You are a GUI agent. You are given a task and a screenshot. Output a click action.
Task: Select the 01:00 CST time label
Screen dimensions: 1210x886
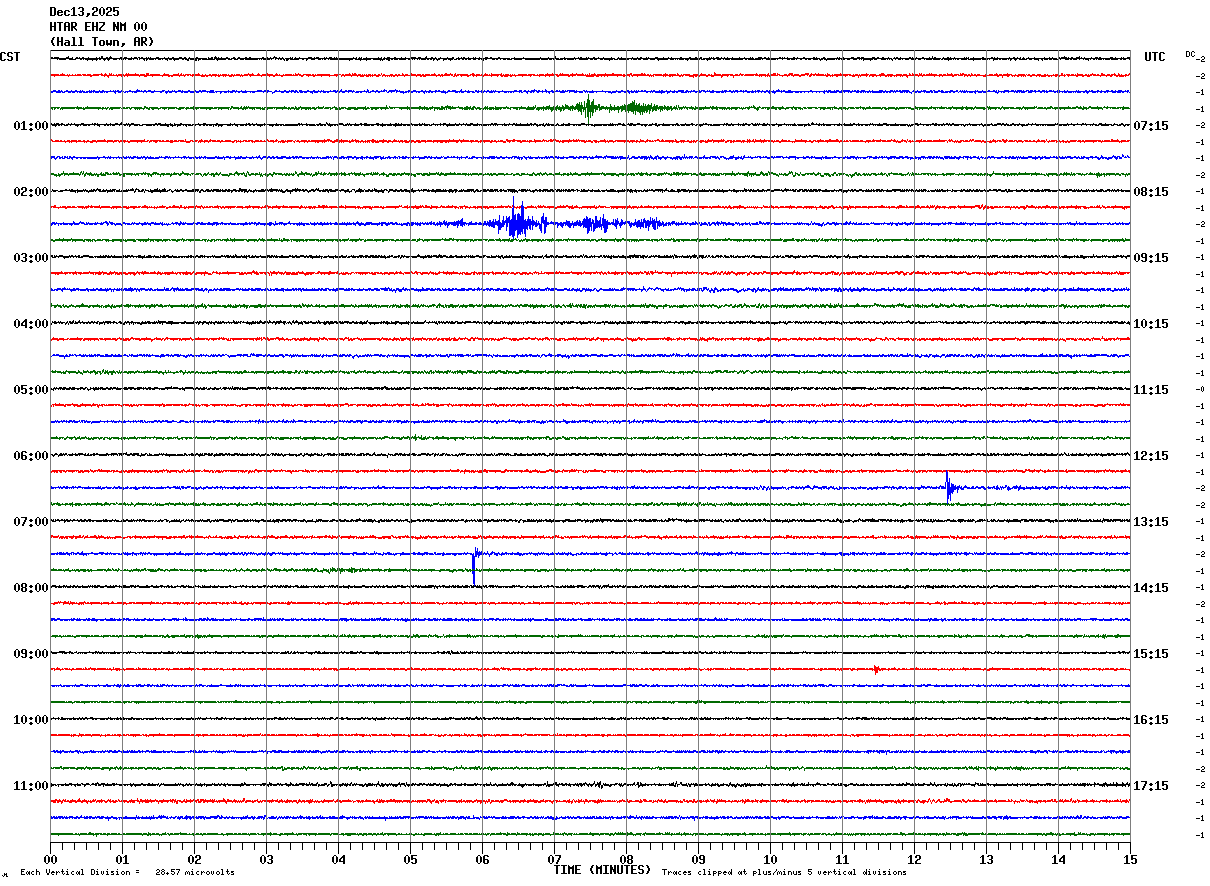pyautogui.click(x=30, y=126)
